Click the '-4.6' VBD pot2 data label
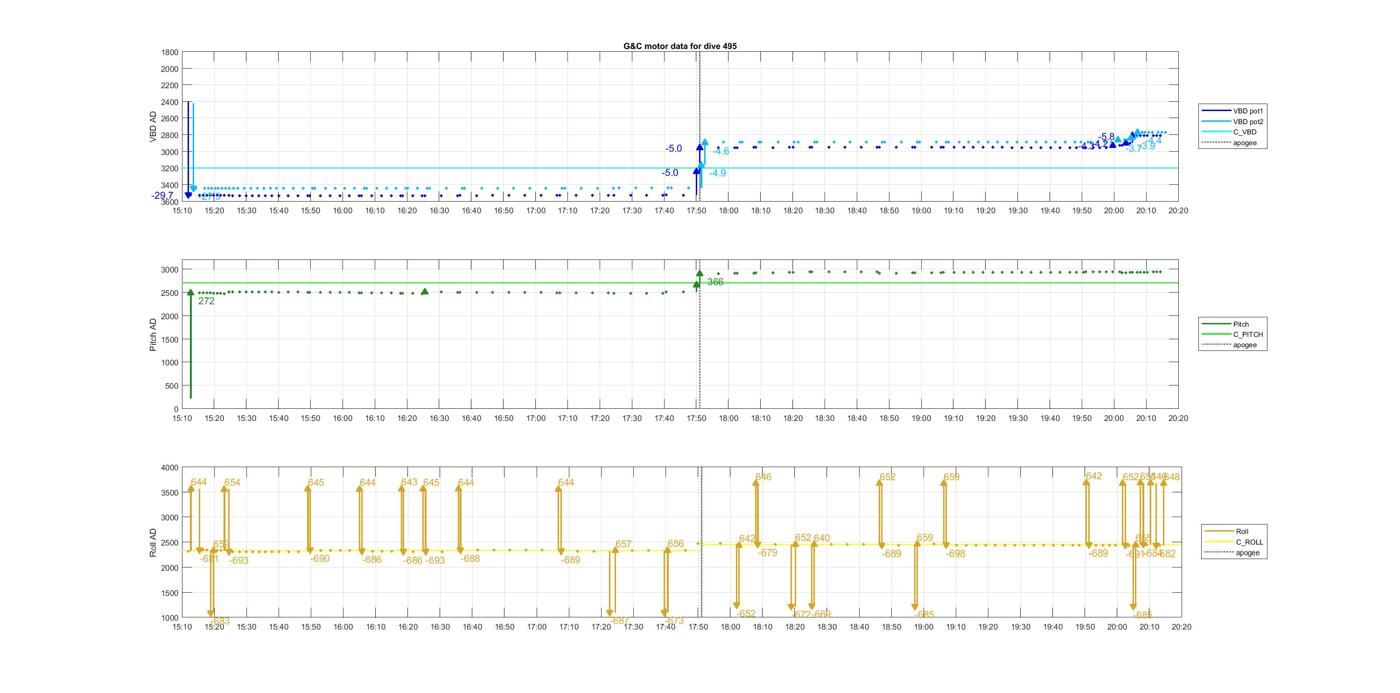Viewport: 1400px width, 693px height. [720, 152]
